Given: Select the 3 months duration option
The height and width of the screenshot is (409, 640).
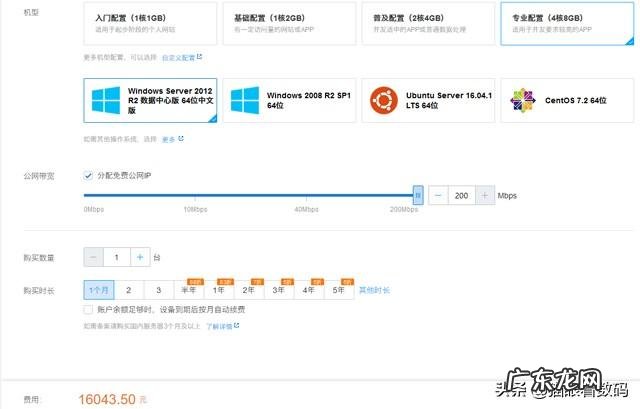Looking at the screenshot, I should [x=159, y=290].
